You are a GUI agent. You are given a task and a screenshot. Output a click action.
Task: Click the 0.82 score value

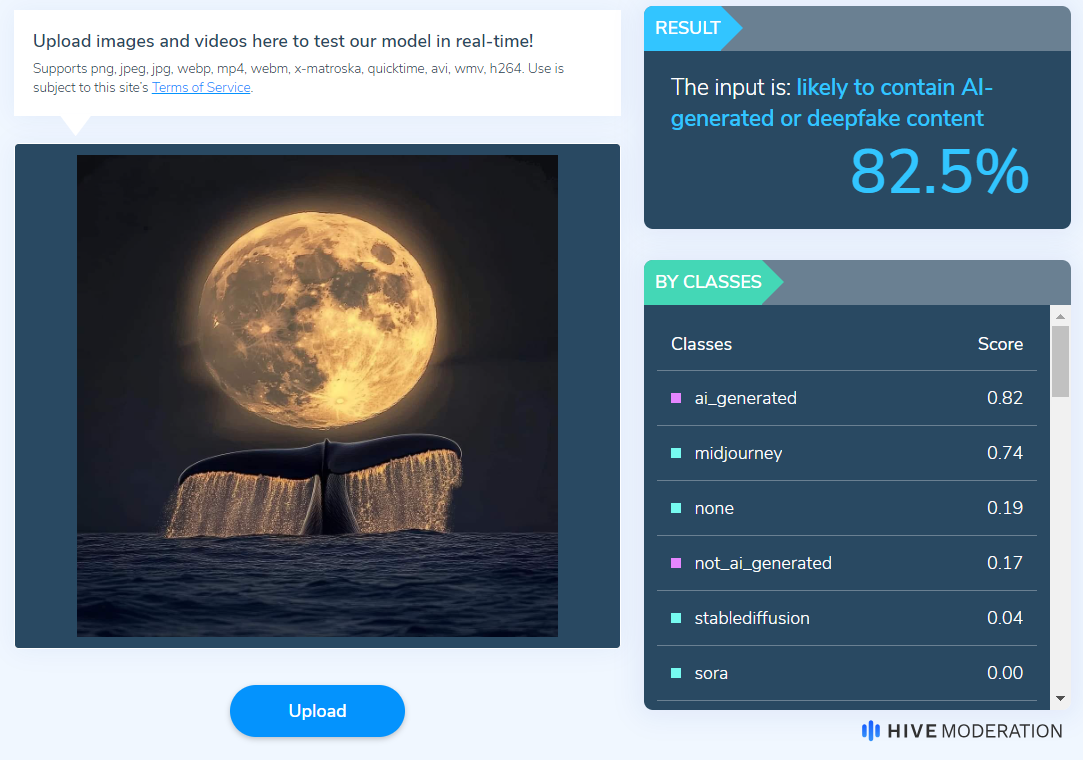tap(1005, 398)
